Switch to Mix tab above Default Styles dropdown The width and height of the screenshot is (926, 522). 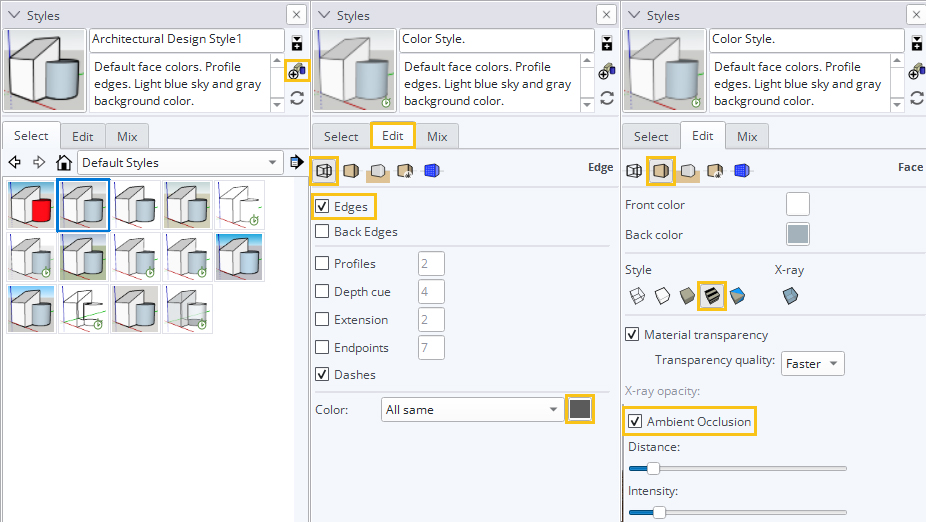tap(127, 136)
